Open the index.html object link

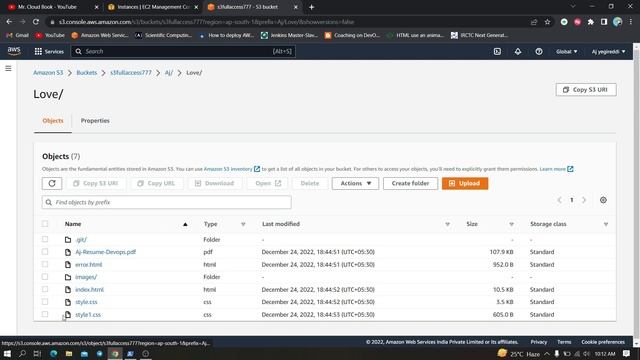click(89, 289)
